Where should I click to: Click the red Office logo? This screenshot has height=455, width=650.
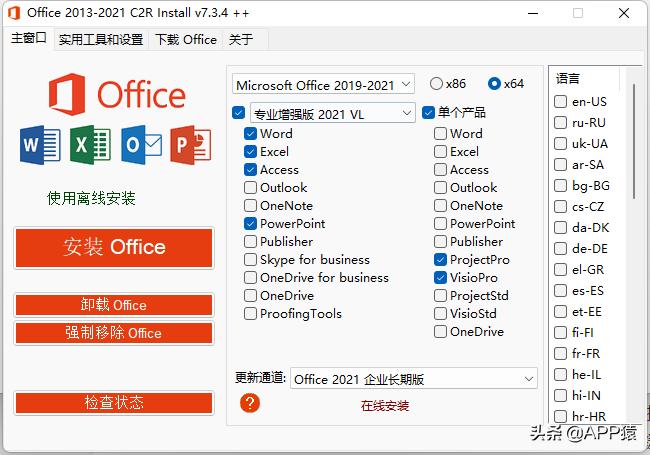click(69, 95)
